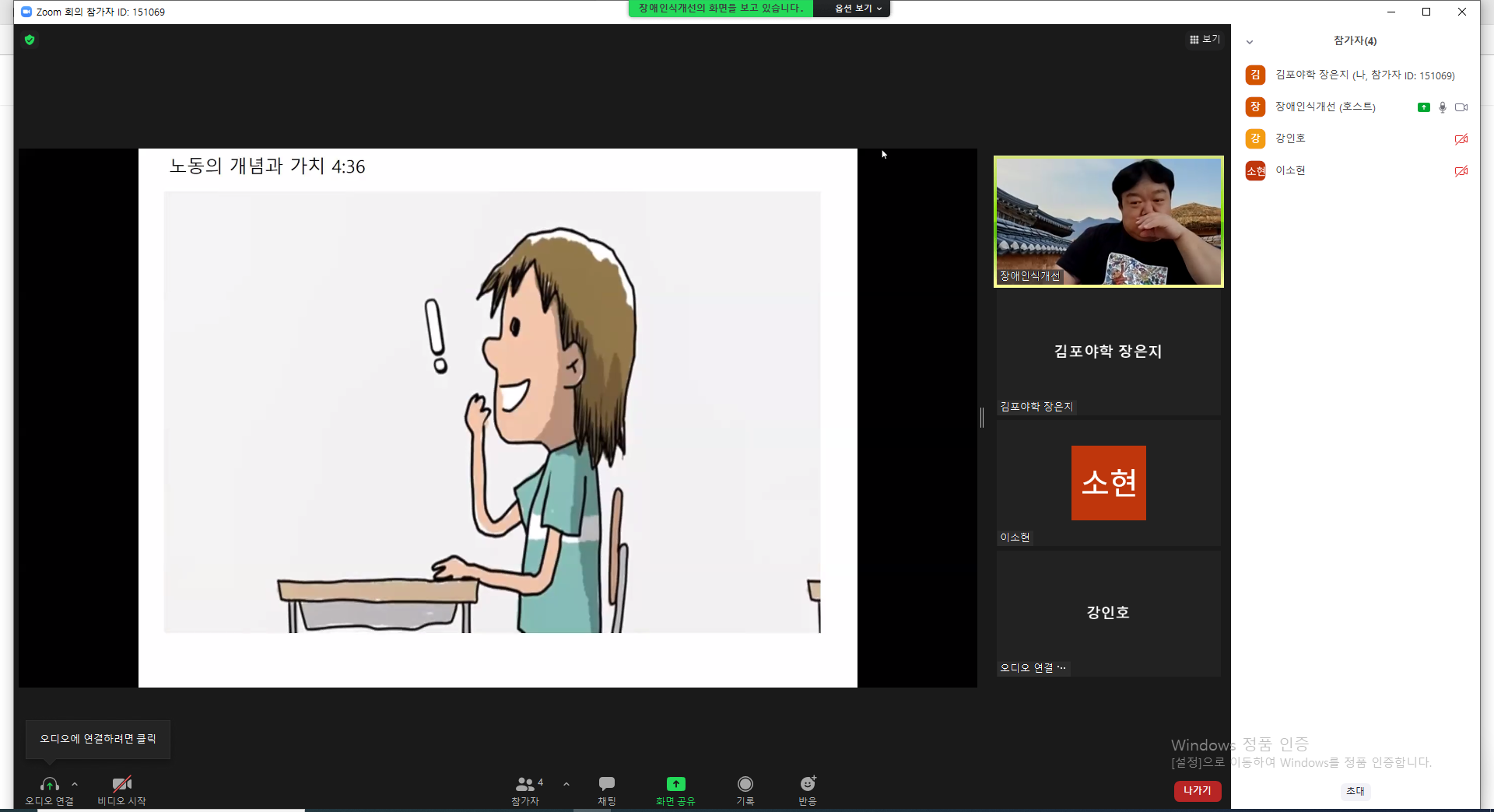
Task: Click 강인호 video-off icon in participant list
Action: coord(1461,139)
